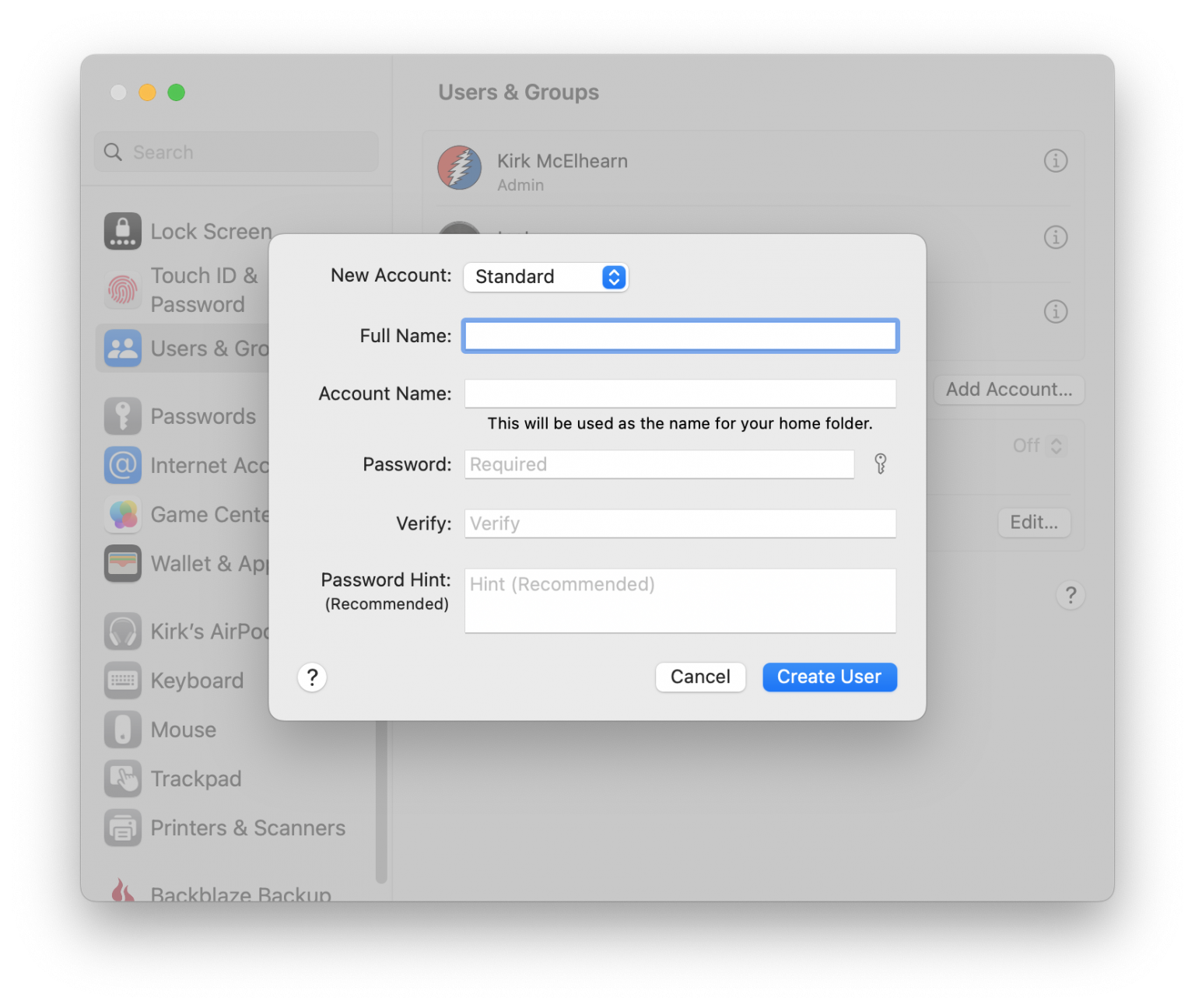
Task: Select the Game Center icon
Action: pyautogui.click(x=122, y=514)
